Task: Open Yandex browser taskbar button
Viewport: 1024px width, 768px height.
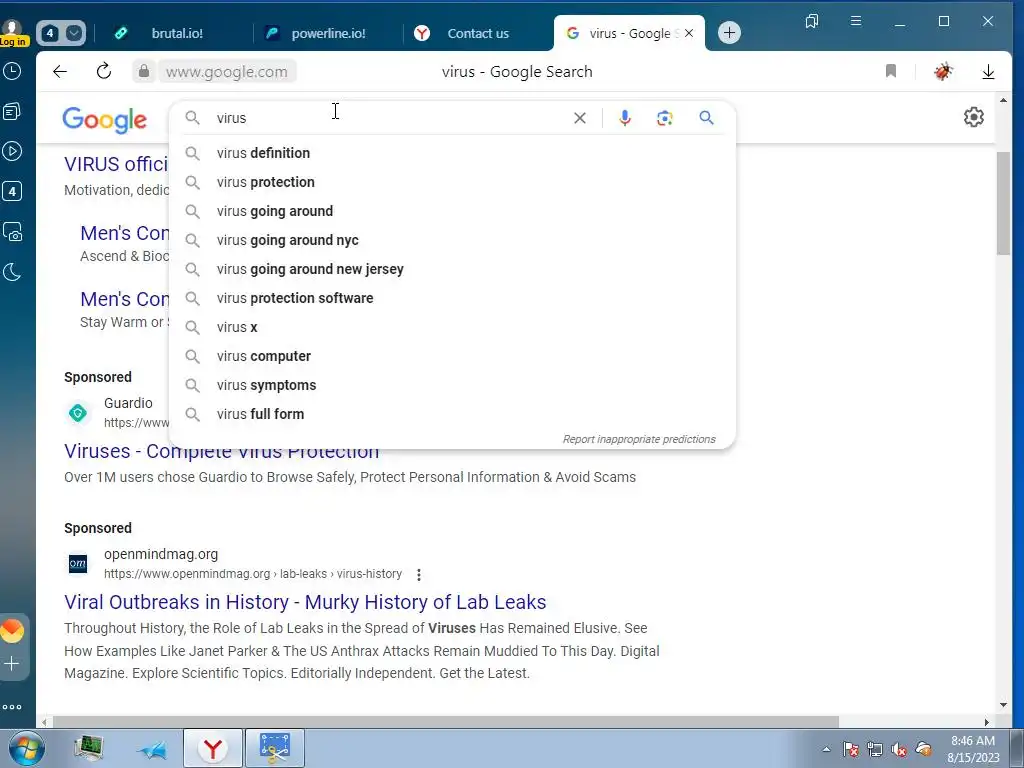Action: pyautogui.click(x=213, y=748)
